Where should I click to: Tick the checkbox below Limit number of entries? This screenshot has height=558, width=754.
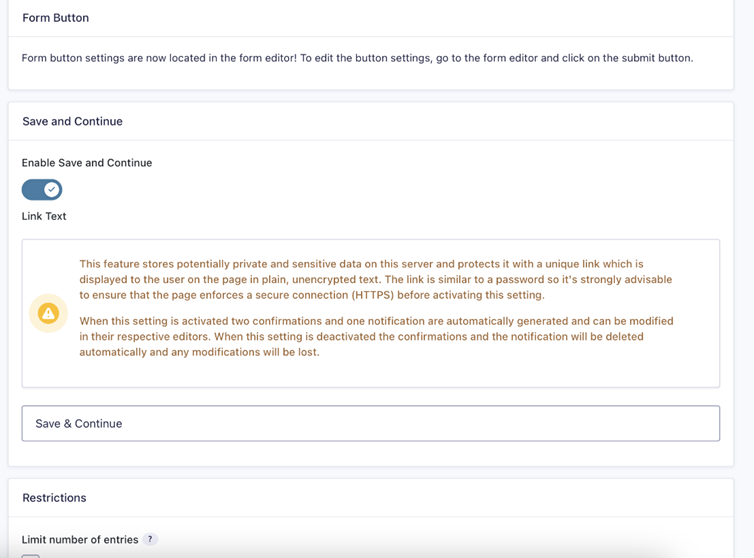[31, 556]
